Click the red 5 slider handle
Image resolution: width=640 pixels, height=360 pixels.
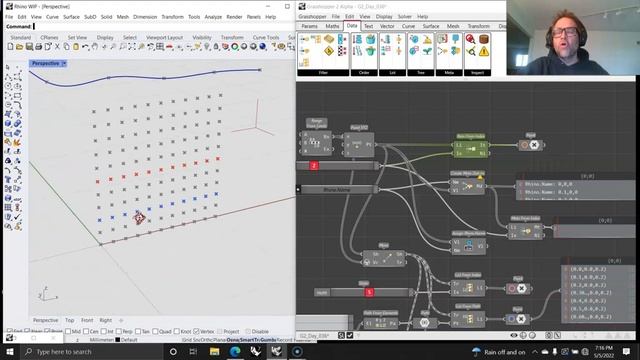point(369,292)
